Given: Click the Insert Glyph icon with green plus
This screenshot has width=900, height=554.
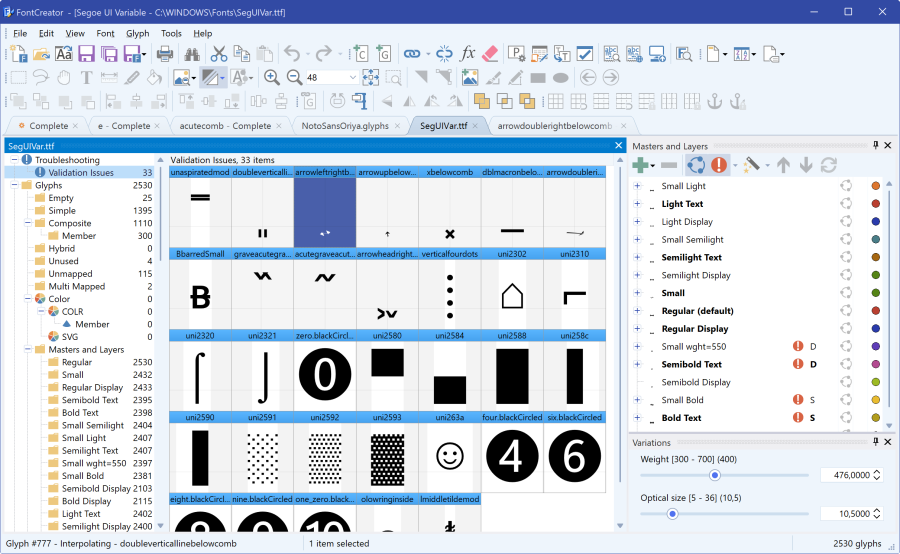Looking at the screenshot, I should tap(383, 54).
